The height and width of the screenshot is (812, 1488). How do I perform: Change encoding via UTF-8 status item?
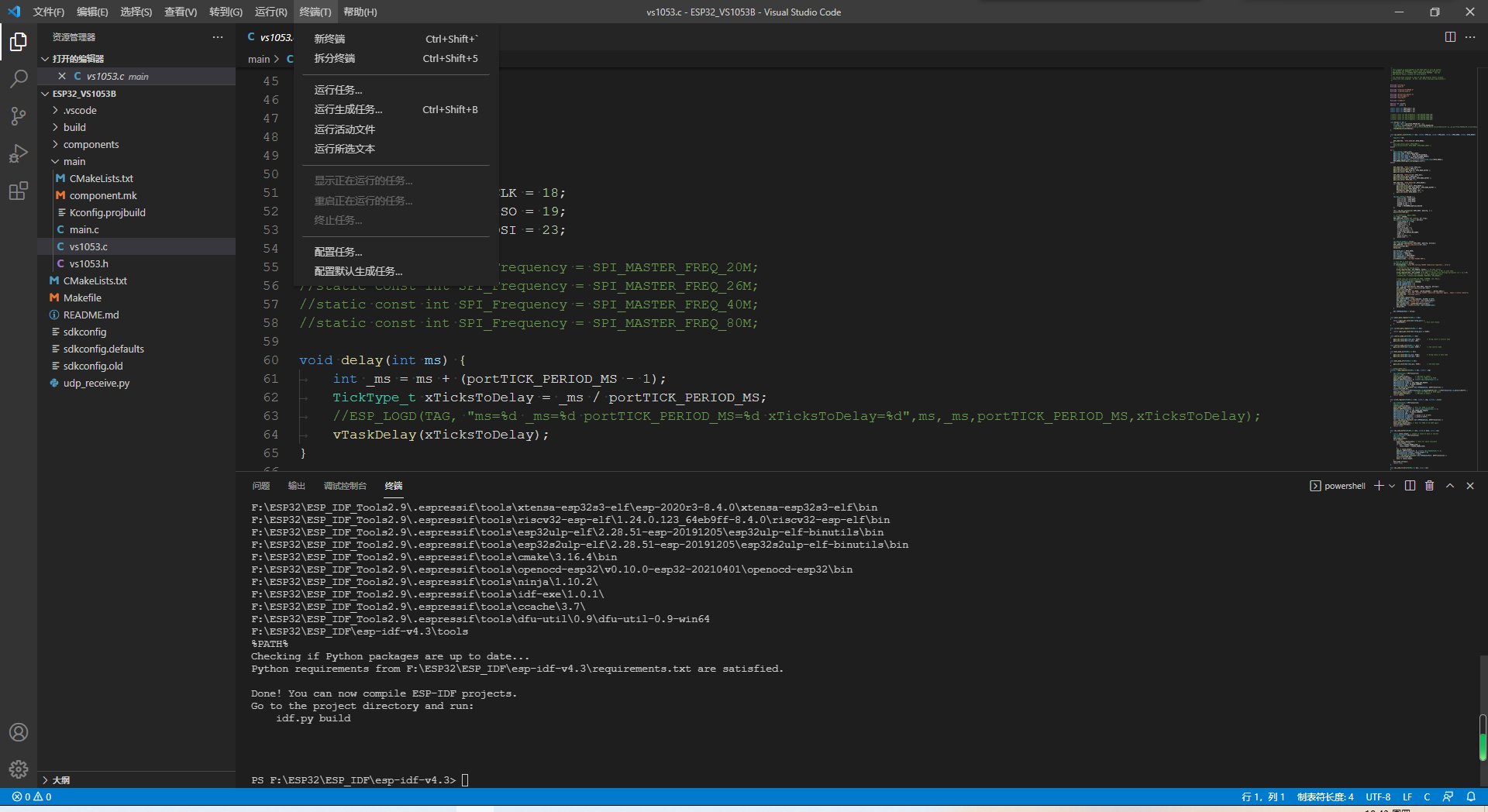coord(1378,797)
